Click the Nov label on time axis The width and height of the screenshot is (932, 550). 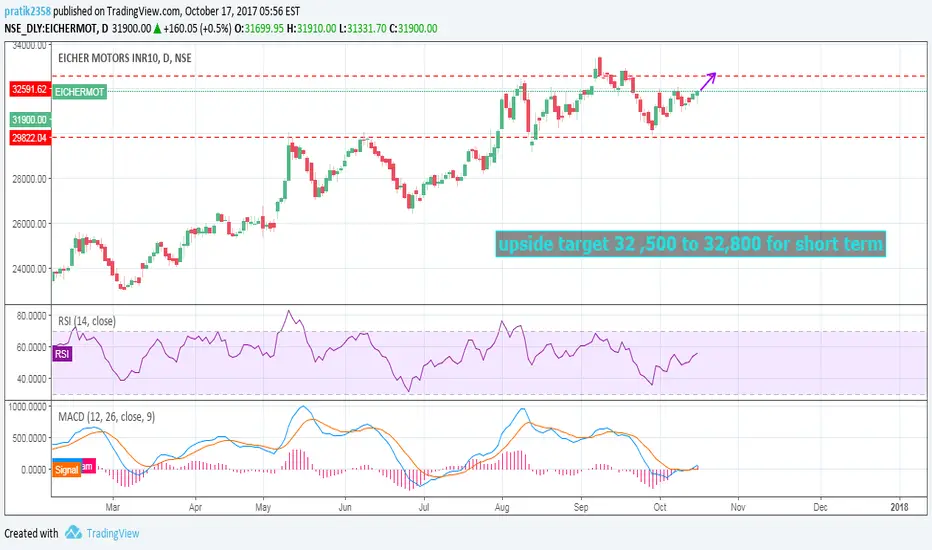pyautogui.click(x=738, y=507)
